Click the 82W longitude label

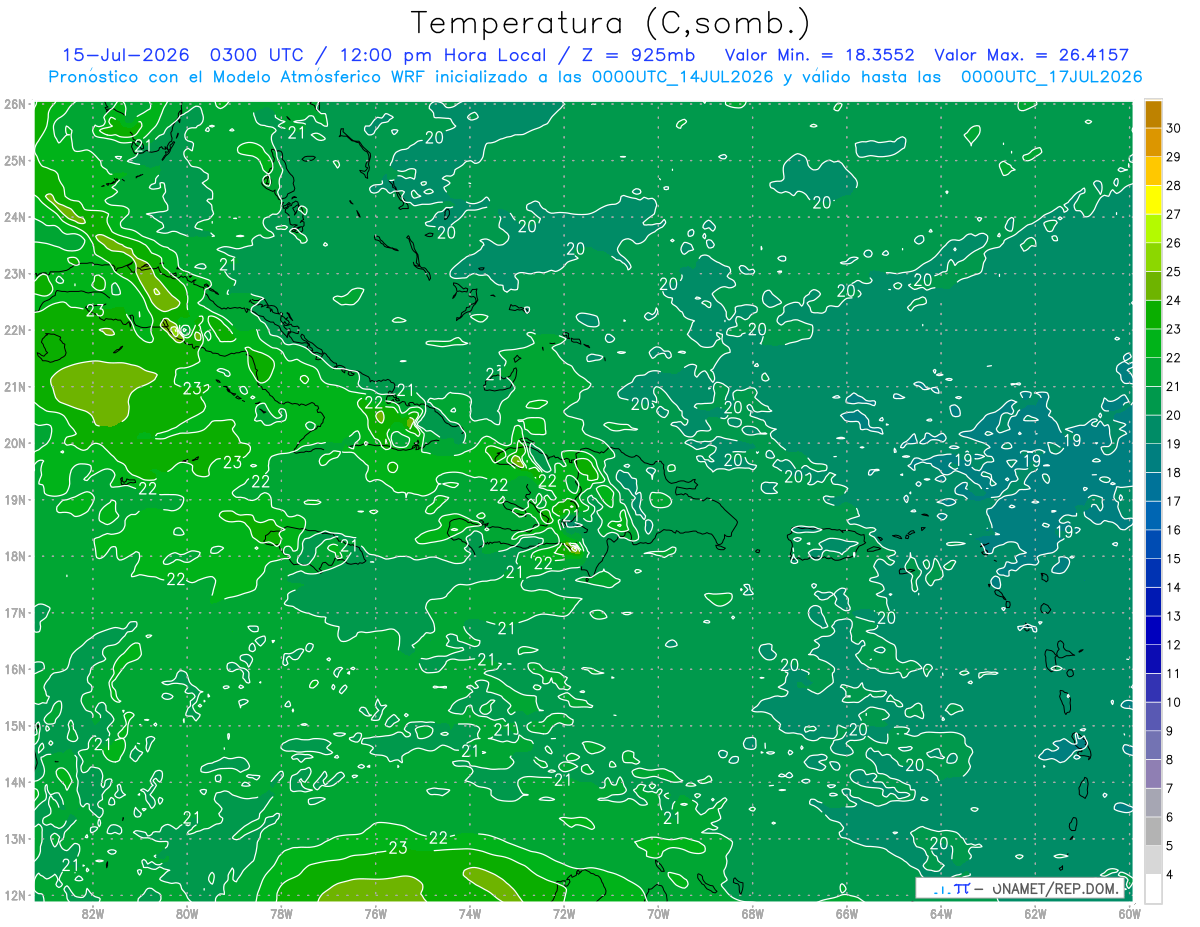[x=93, y=914]
